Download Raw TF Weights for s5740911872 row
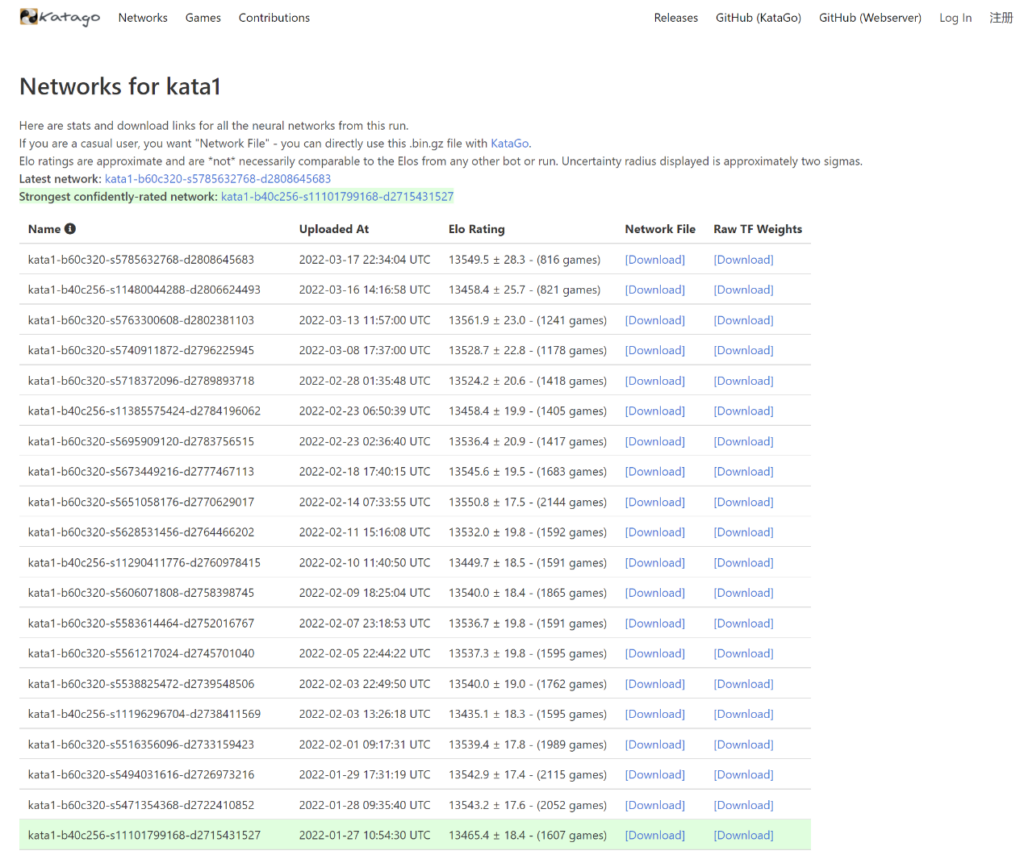Screen dimensions: 1024x855 coord(743,350)
